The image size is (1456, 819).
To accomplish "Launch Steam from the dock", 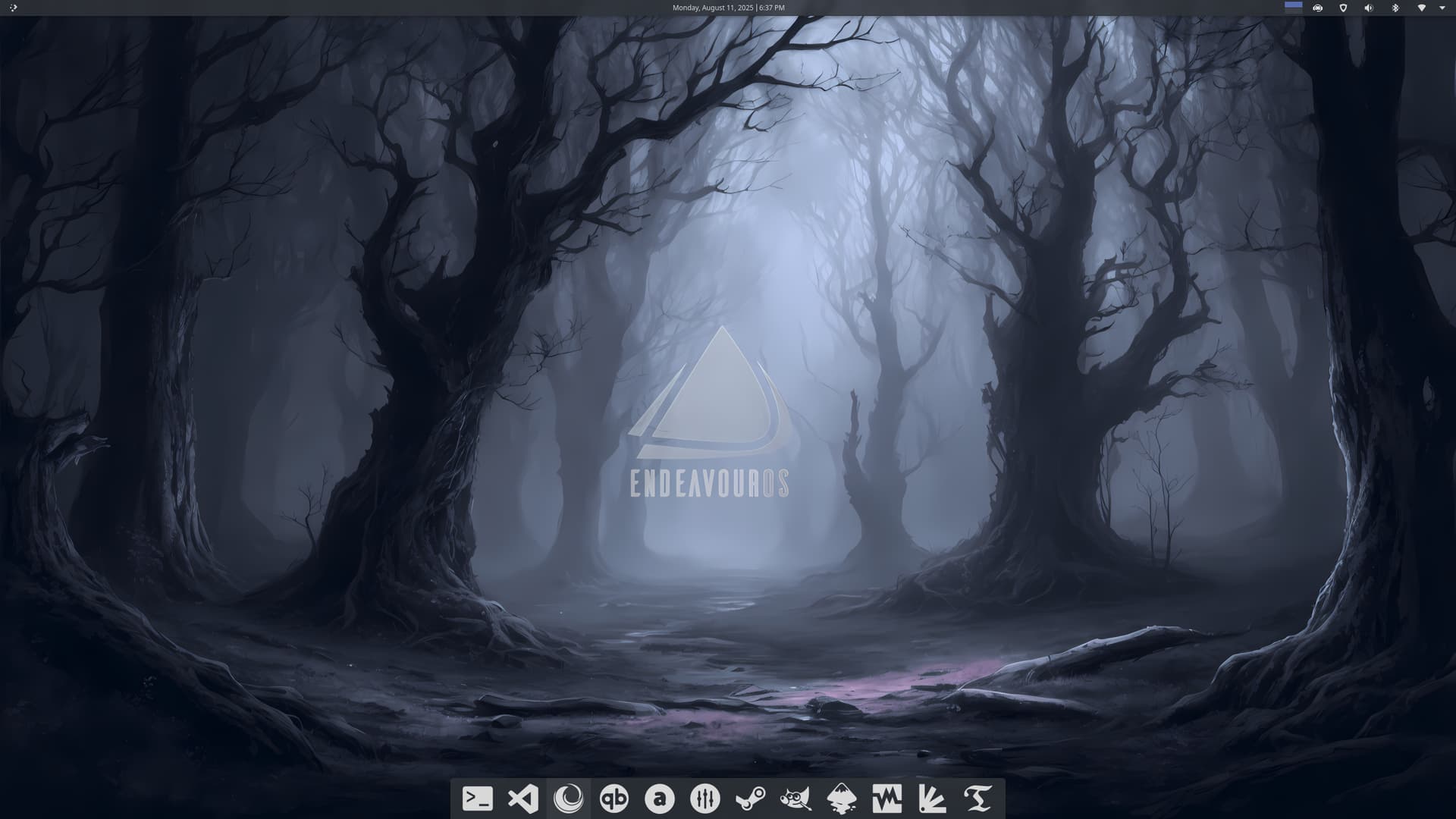I will click(751, 799).
